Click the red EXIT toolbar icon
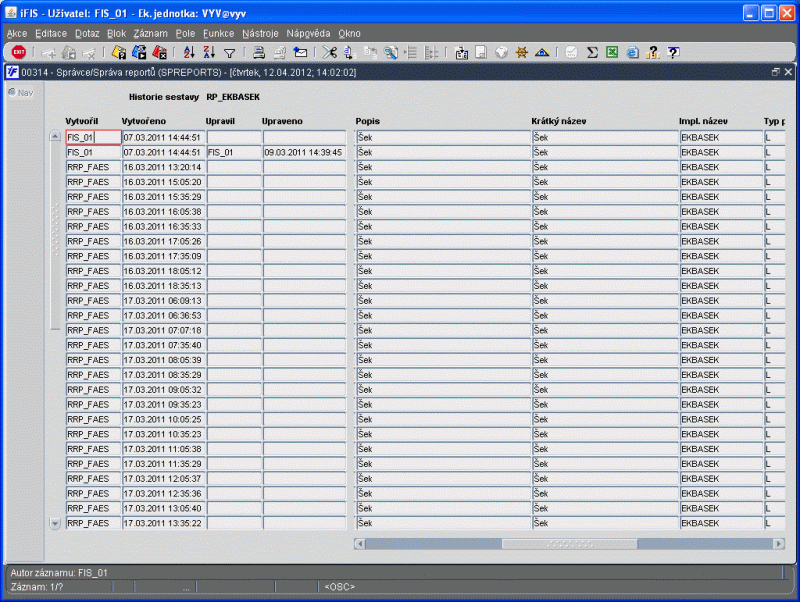Viewport: 800px width, 602px height. (19, 52)
